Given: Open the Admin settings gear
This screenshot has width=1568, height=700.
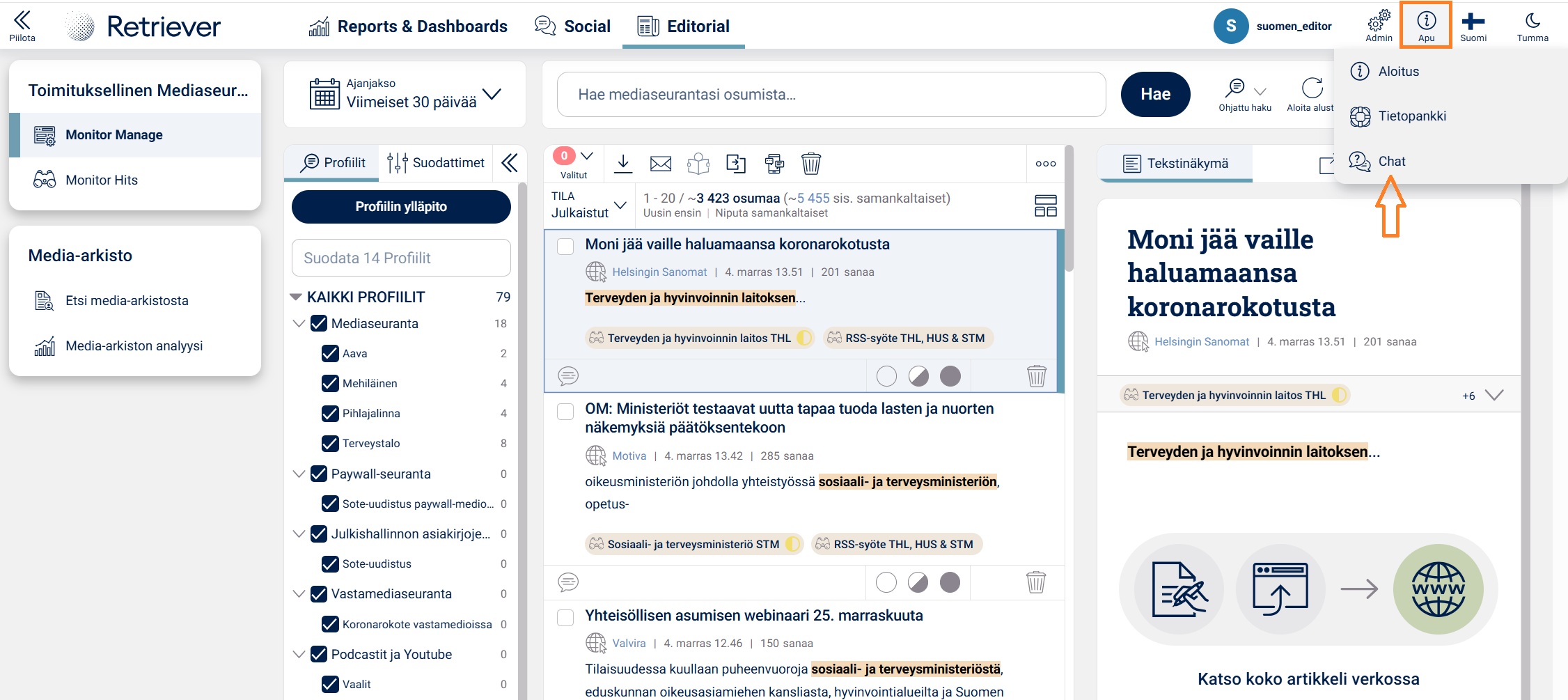Looking at the screenshot, I should click(x=1379, y=26).
